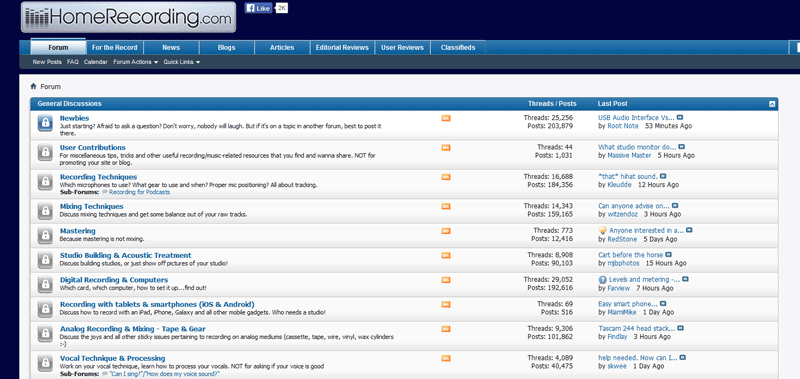800x379 pixels.
Task: Open the User Contributions forum
Action: pyautogui.click(x=93, y=148)
